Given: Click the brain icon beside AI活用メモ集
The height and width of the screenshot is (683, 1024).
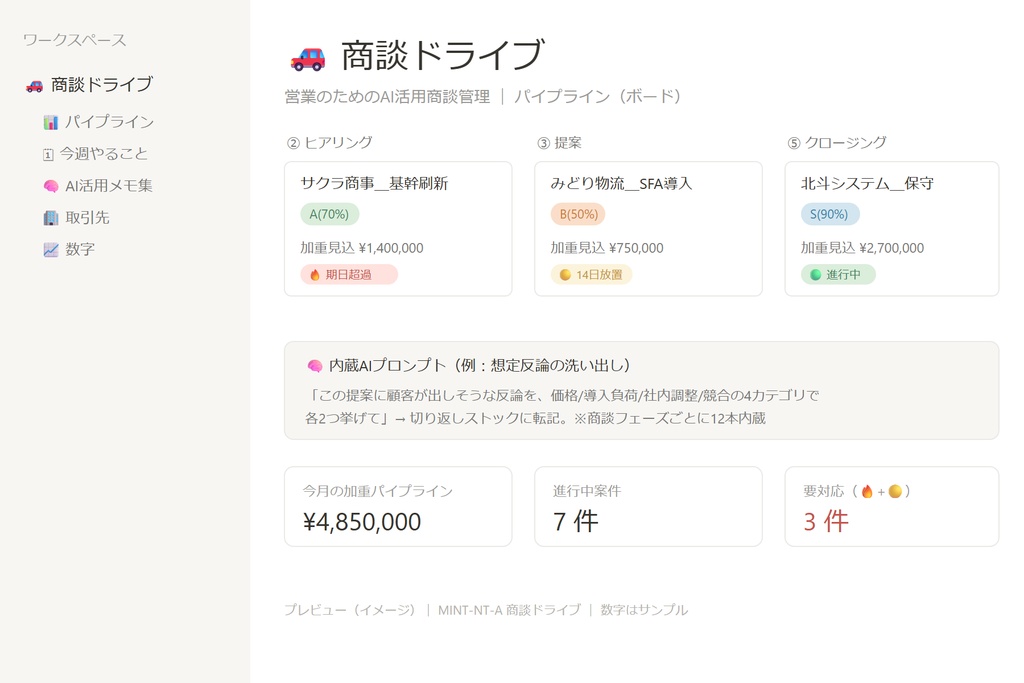Looking at the screenshot, I should coord(50,186).
